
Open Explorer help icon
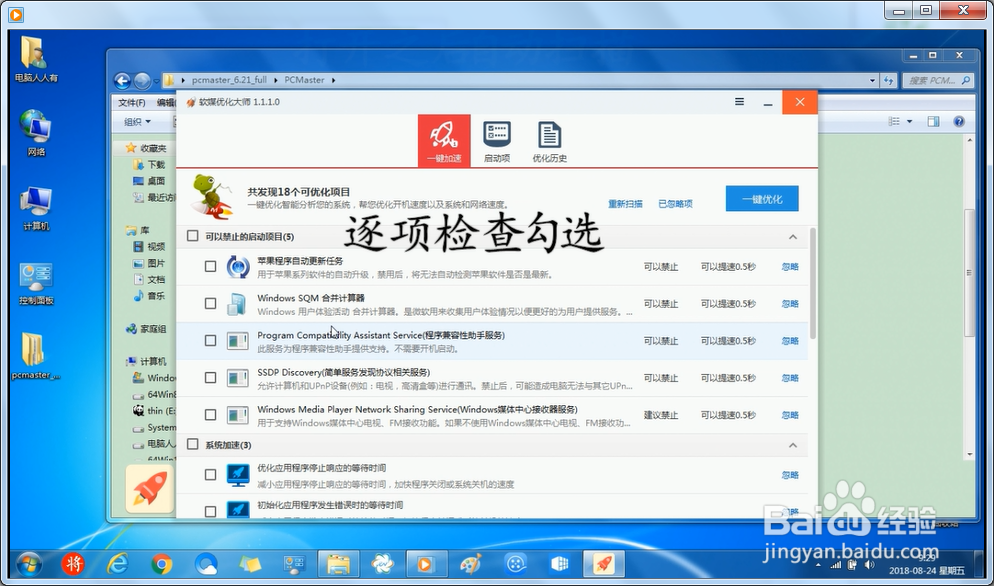[959, 122]
